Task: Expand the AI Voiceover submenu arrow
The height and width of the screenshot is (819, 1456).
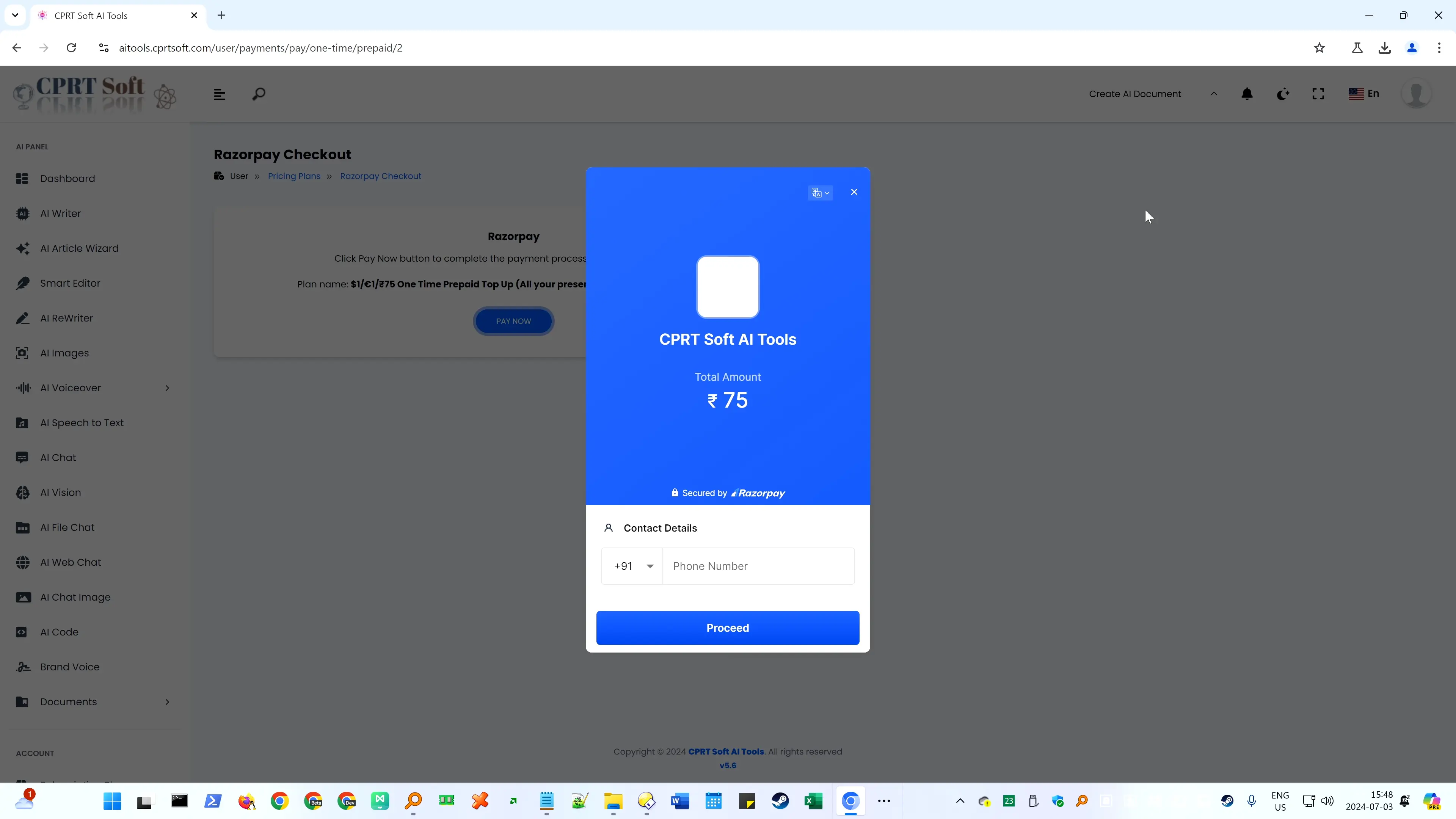Action: coord(167,388)
